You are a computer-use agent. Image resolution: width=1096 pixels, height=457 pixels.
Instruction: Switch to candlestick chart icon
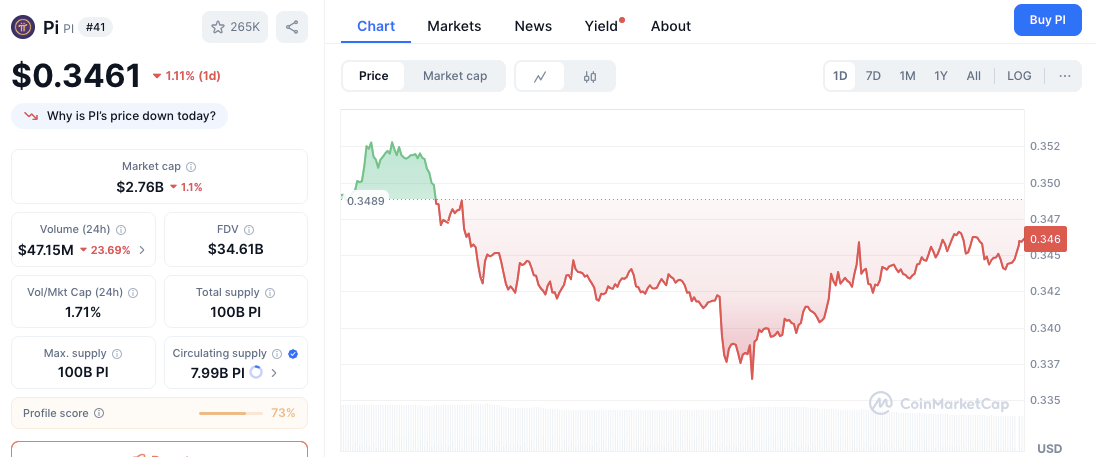tap(590, 76)
